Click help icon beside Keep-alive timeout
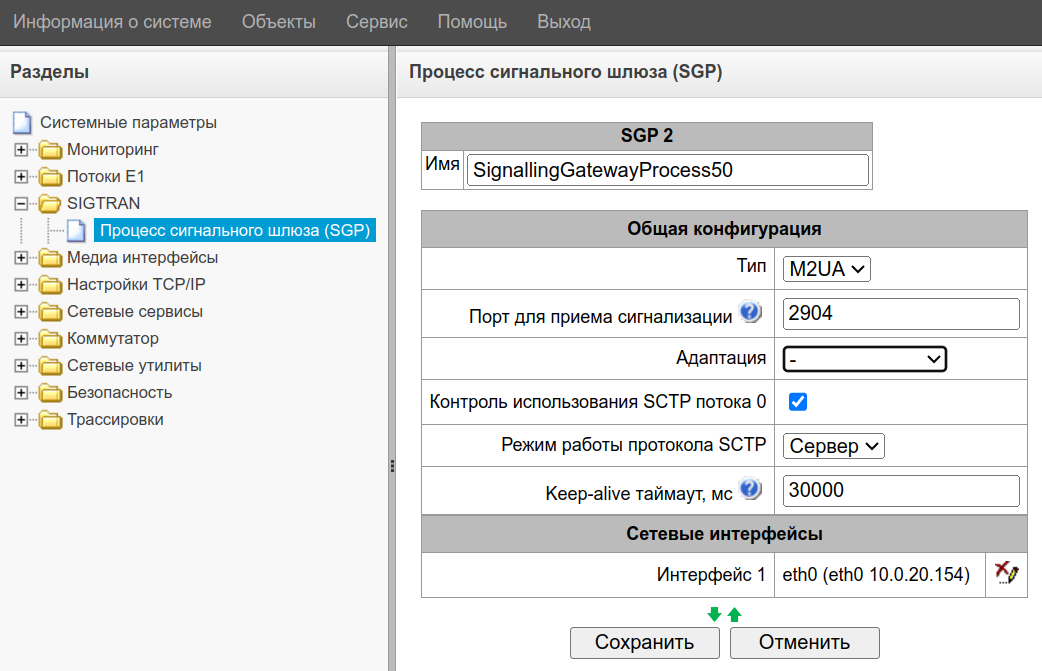1042x671 pixels. 750,491
